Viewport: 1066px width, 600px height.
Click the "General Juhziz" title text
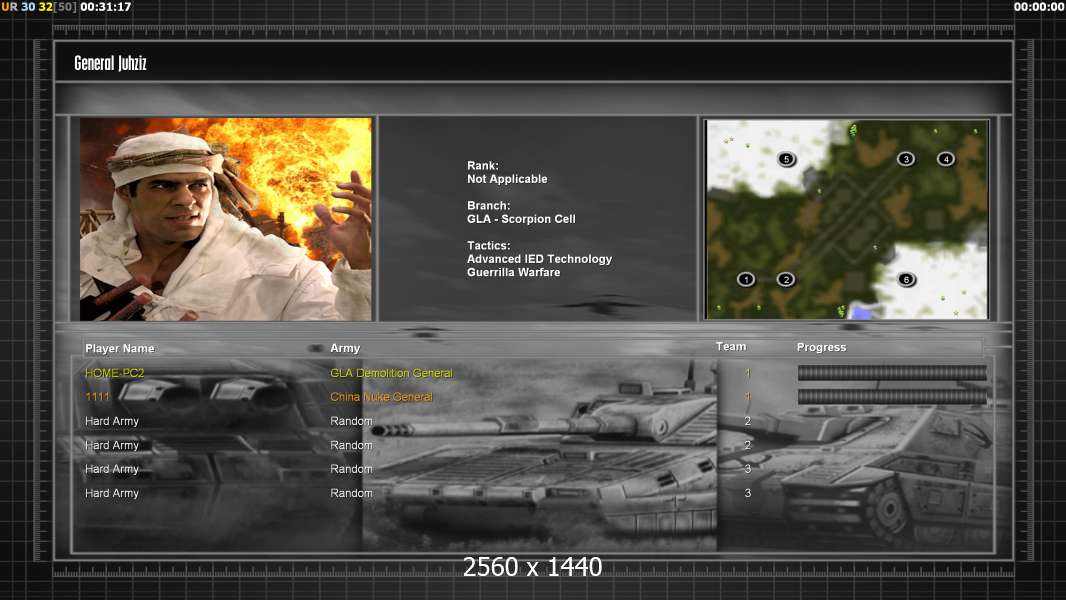point(110,63)
